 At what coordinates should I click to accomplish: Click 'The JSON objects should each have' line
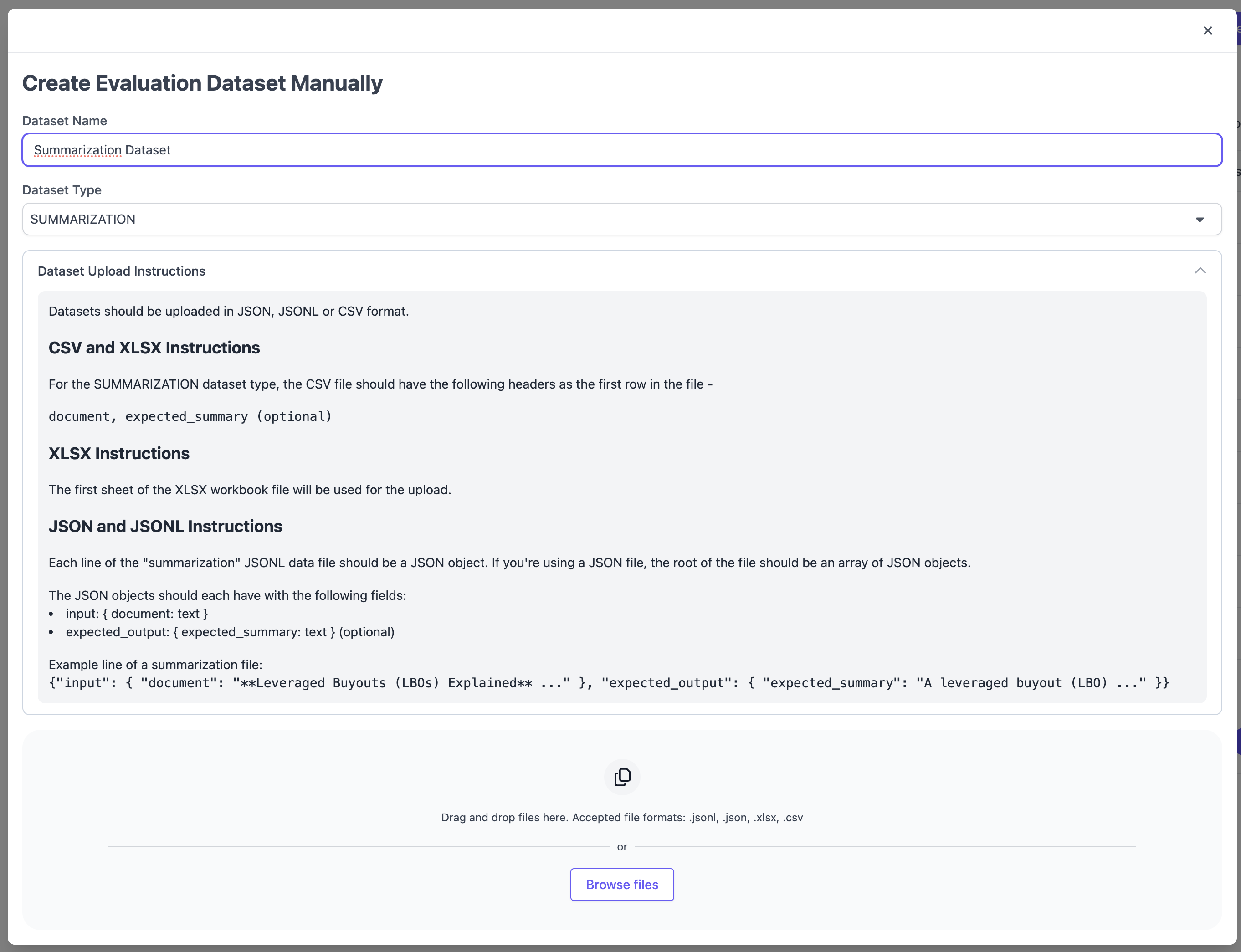coord(227,595)
